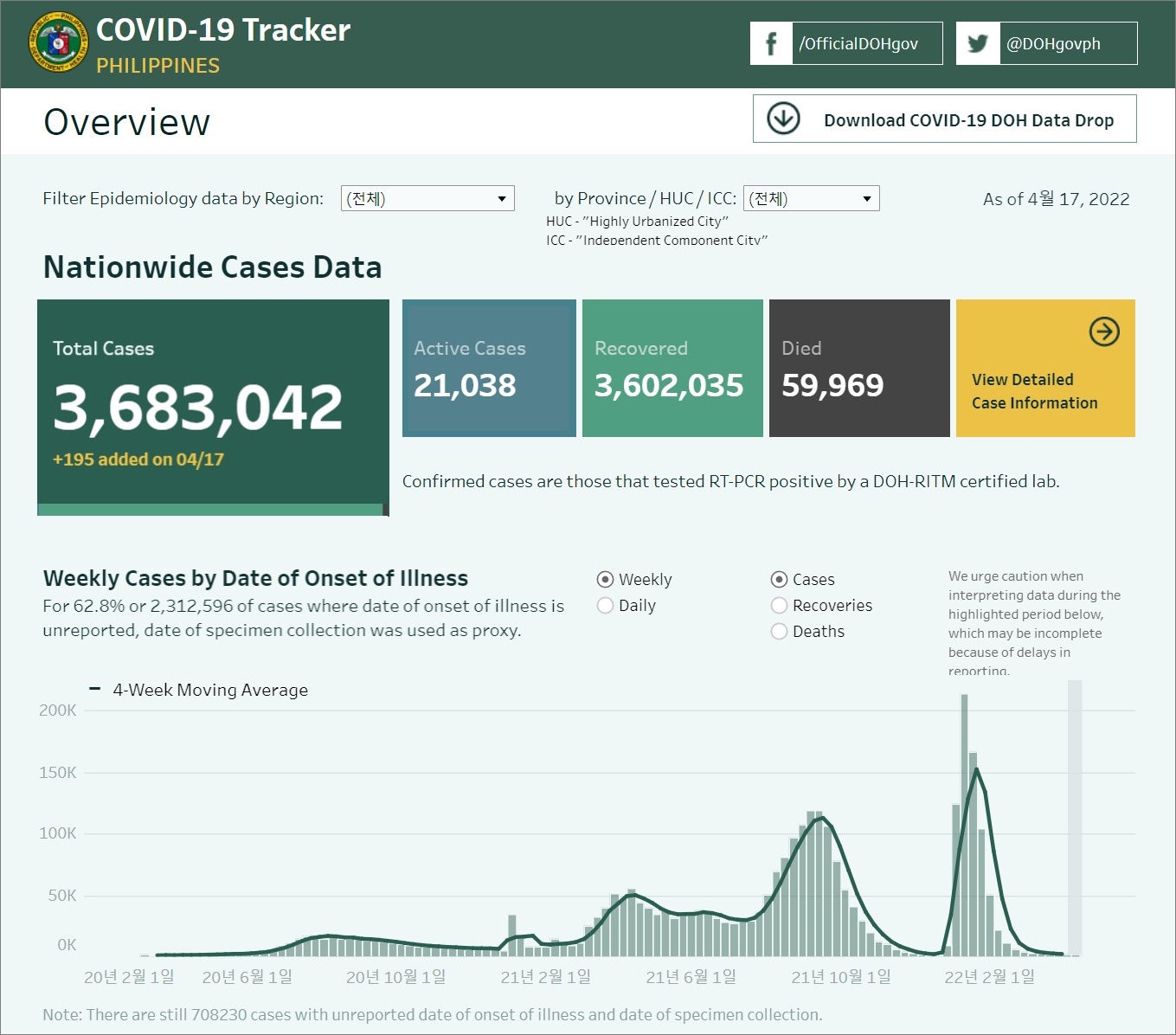Click the grey highlighted period in the chart

point(1075,818)
